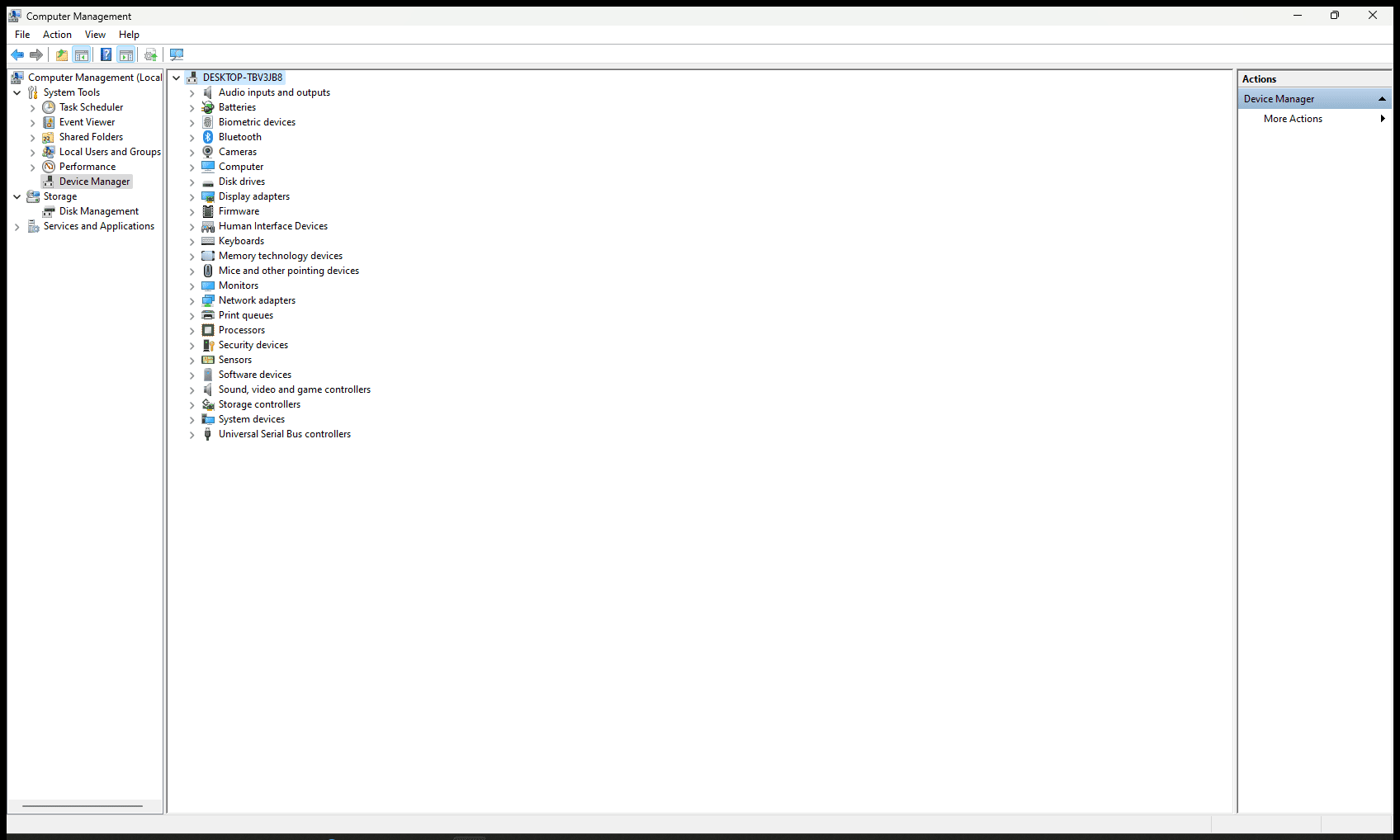Collapse the System Tools node
Viewport: 1400px width, 840px height.
click(x=17, y=92)
